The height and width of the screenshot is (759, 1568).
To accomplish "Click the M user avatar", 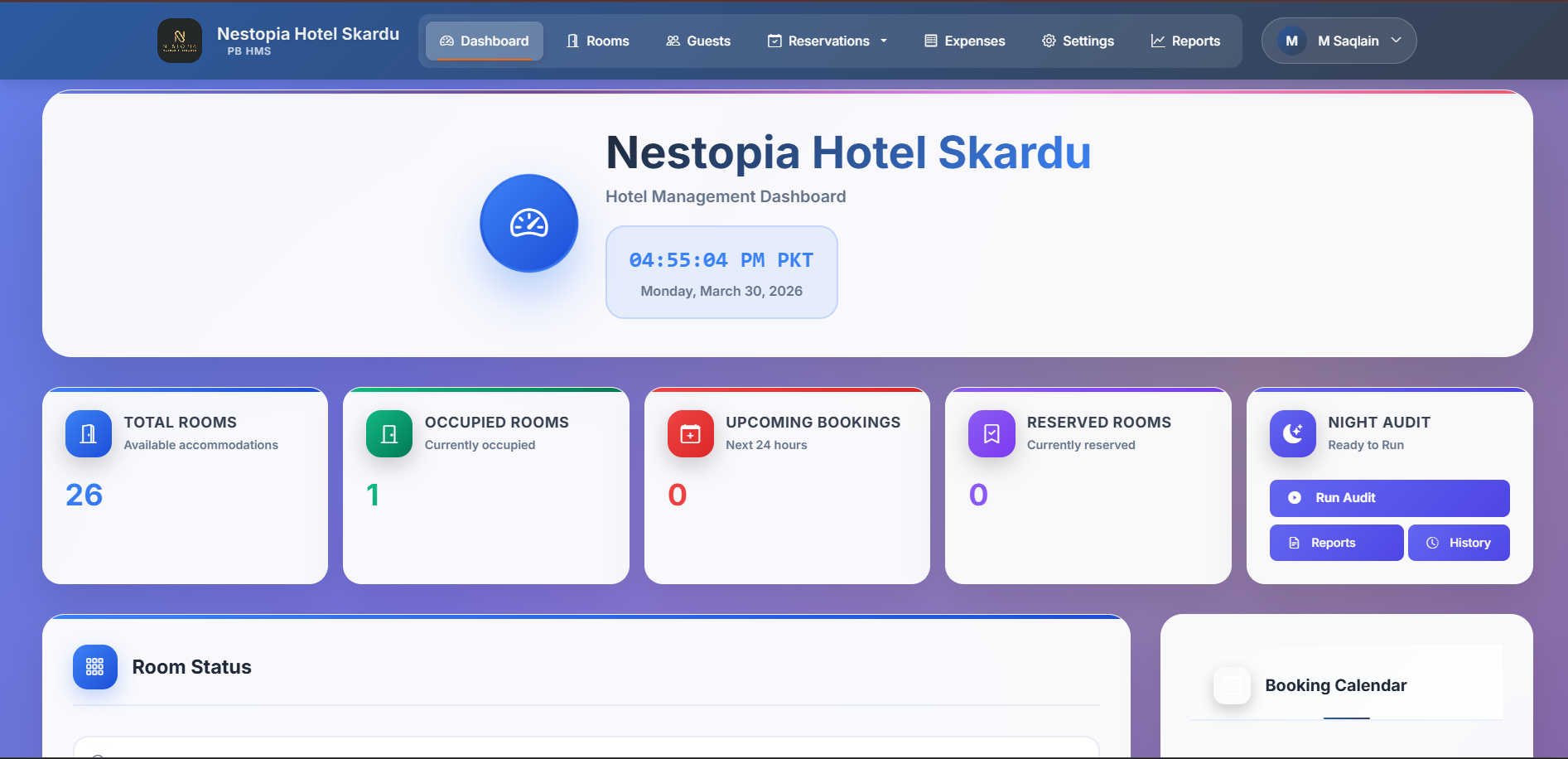I will [x=1291, y=41].
